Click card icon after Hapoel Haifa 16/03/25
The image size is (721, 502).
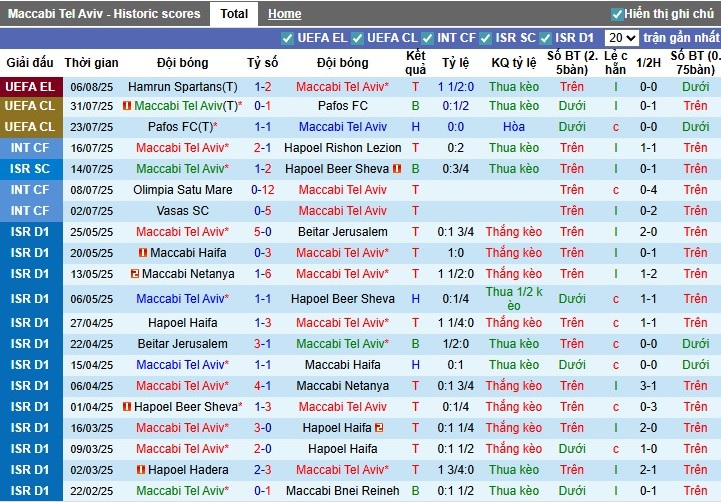click(x=379, y=428)
